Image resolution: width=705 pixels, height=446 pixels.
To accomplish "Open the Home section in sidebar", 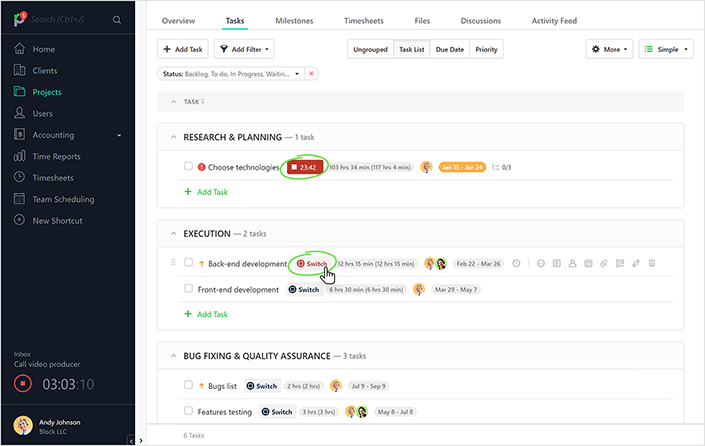I will [x=43, y=49].
